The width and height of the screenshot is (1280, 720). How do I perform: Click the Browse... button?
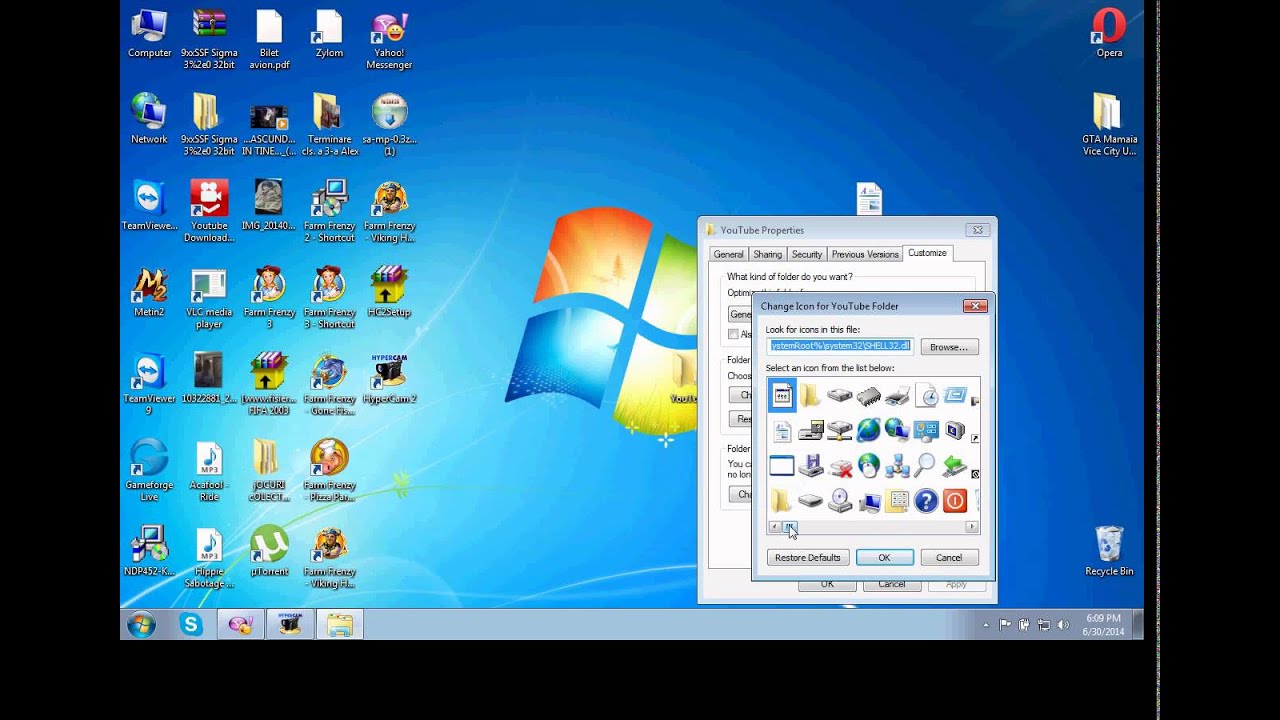(948, 347)
